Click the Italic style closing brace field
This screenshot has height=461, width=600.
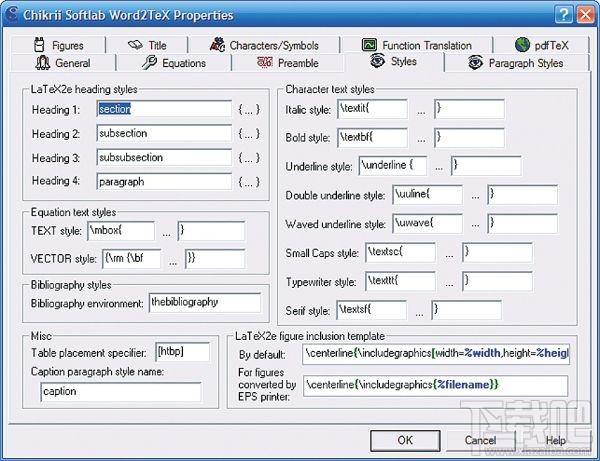click(x=469, y=109)
